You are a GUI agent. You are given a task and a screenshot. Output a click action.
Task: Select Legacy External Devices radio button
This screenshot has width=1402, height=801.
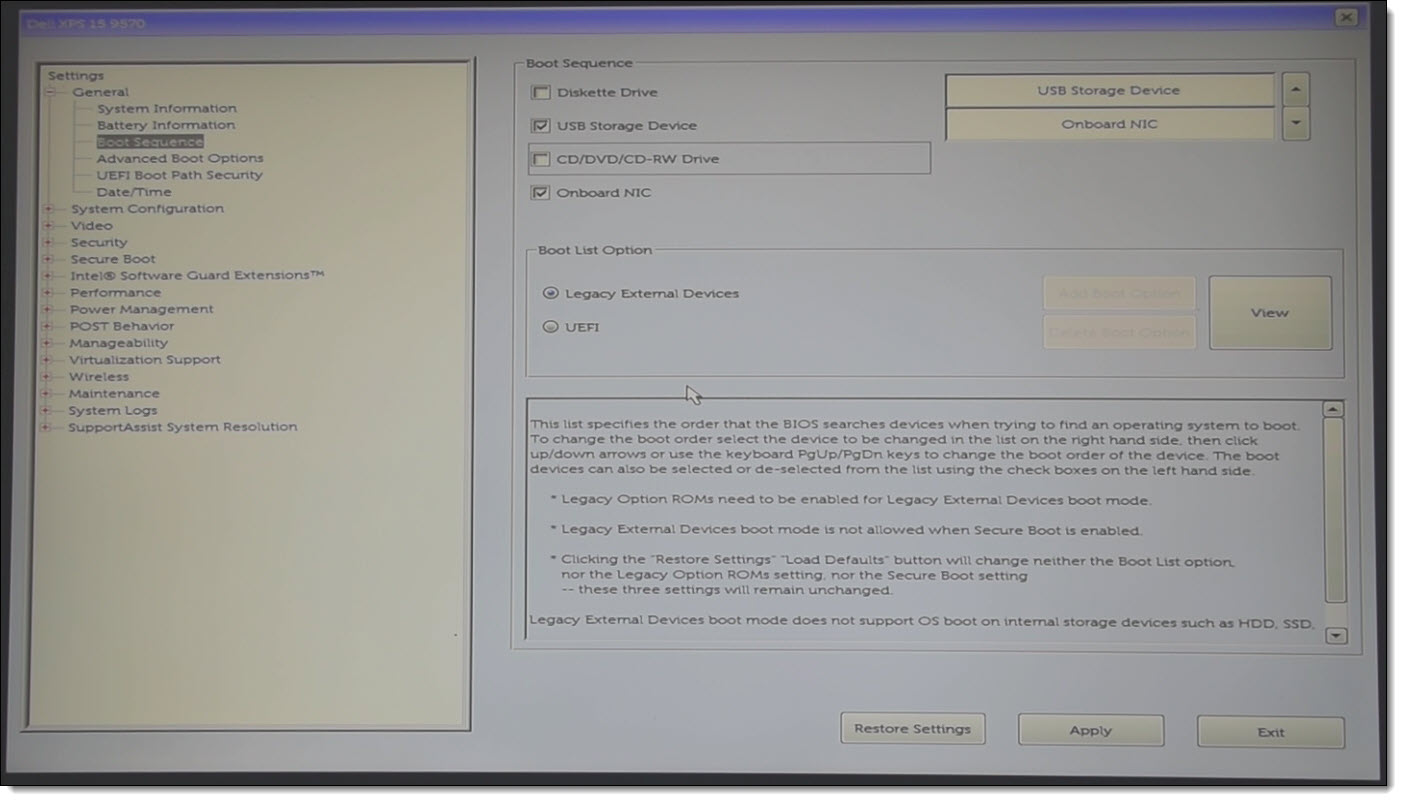549,294
